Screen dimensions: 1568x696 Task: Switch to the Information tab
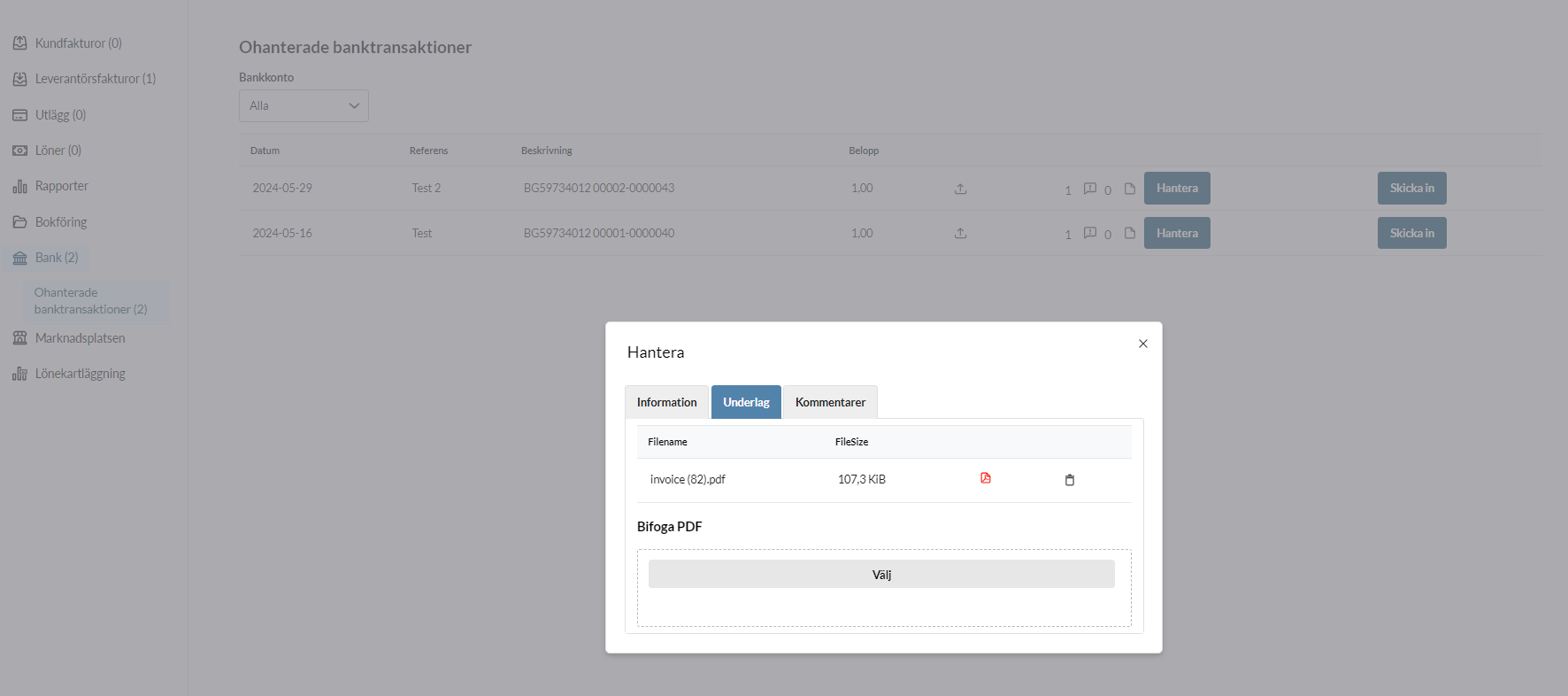(x=666, y=402)
